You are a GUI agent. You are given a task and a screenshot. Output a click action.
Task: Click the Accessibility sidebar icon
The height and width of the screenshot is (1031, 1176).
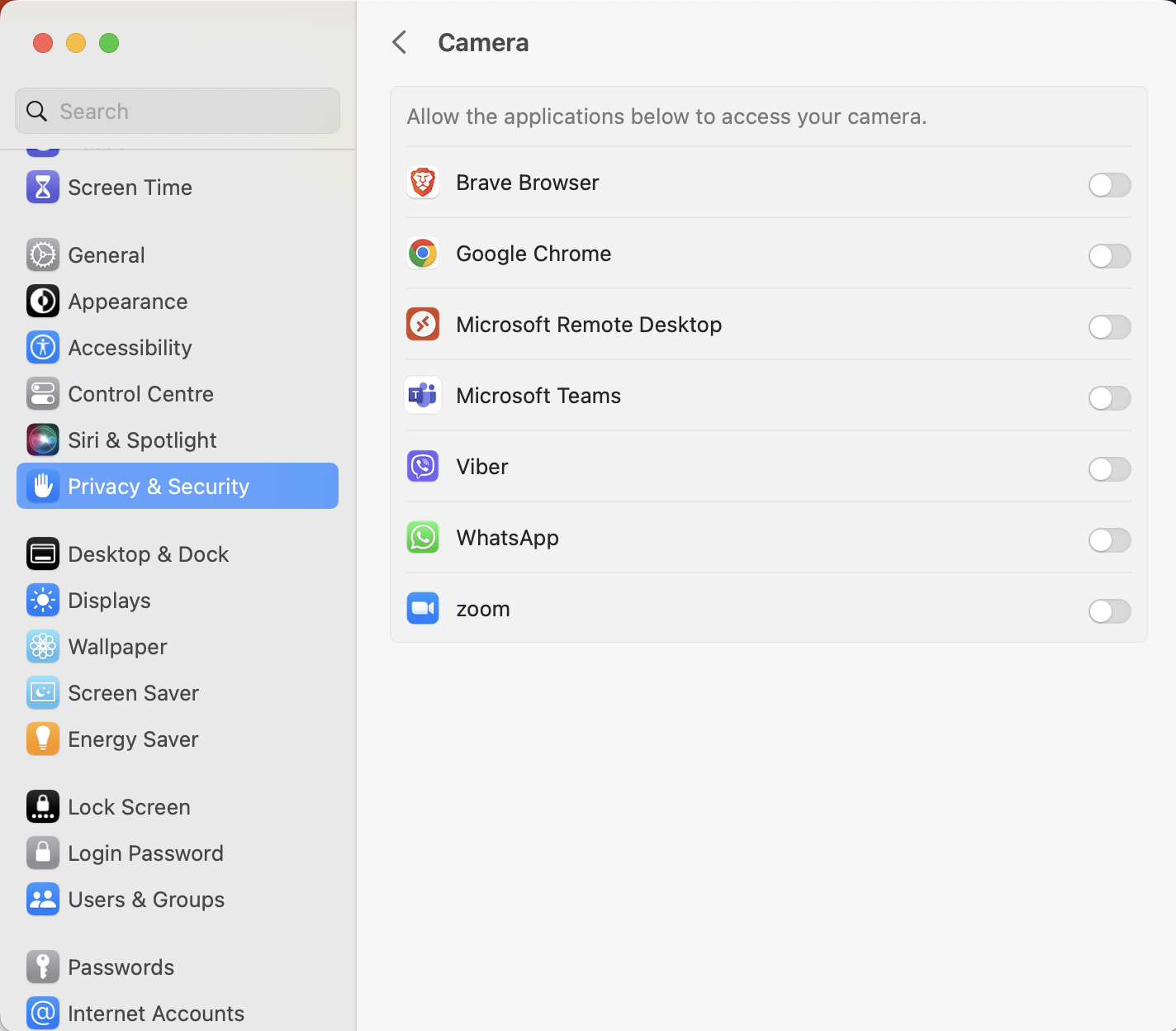coord(42,347)
